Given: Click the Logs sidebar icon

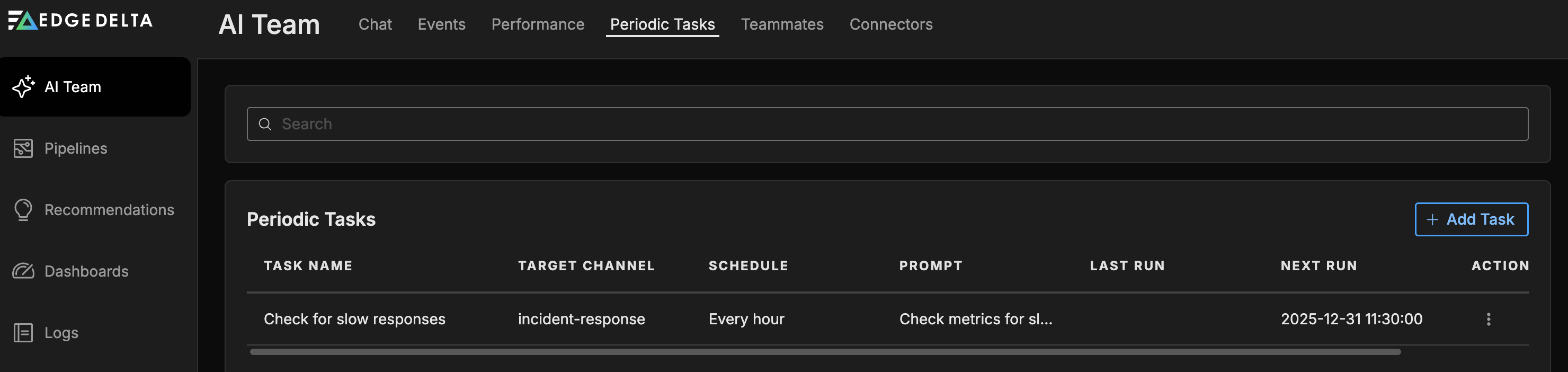Looking at the screenshot, I should [23, 332].
